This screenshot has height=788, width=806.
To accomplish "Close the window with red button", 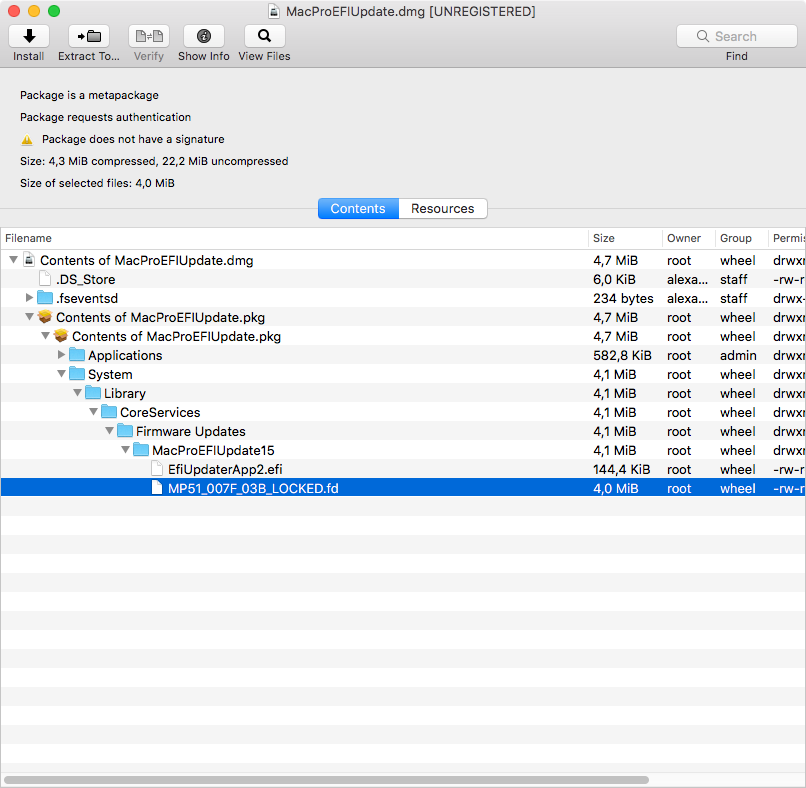I will tap(14, 11).
